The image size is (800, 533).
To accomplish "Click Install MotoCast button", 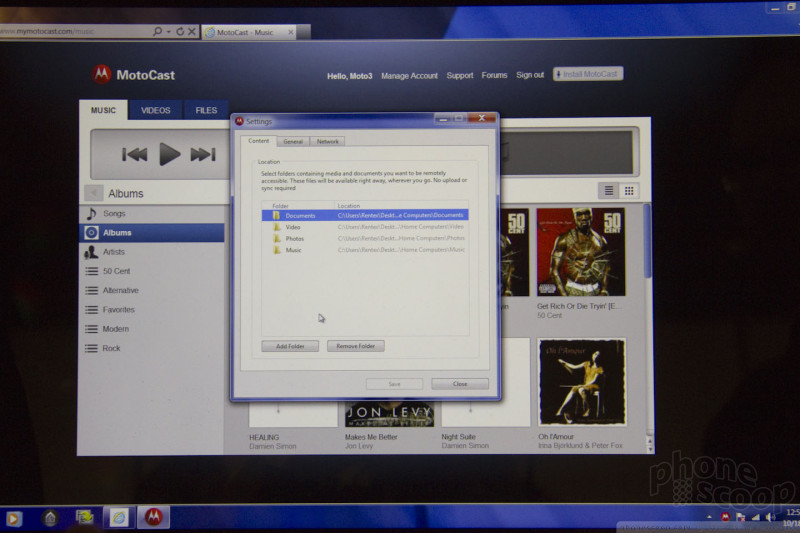I will (x=588, y=74).
